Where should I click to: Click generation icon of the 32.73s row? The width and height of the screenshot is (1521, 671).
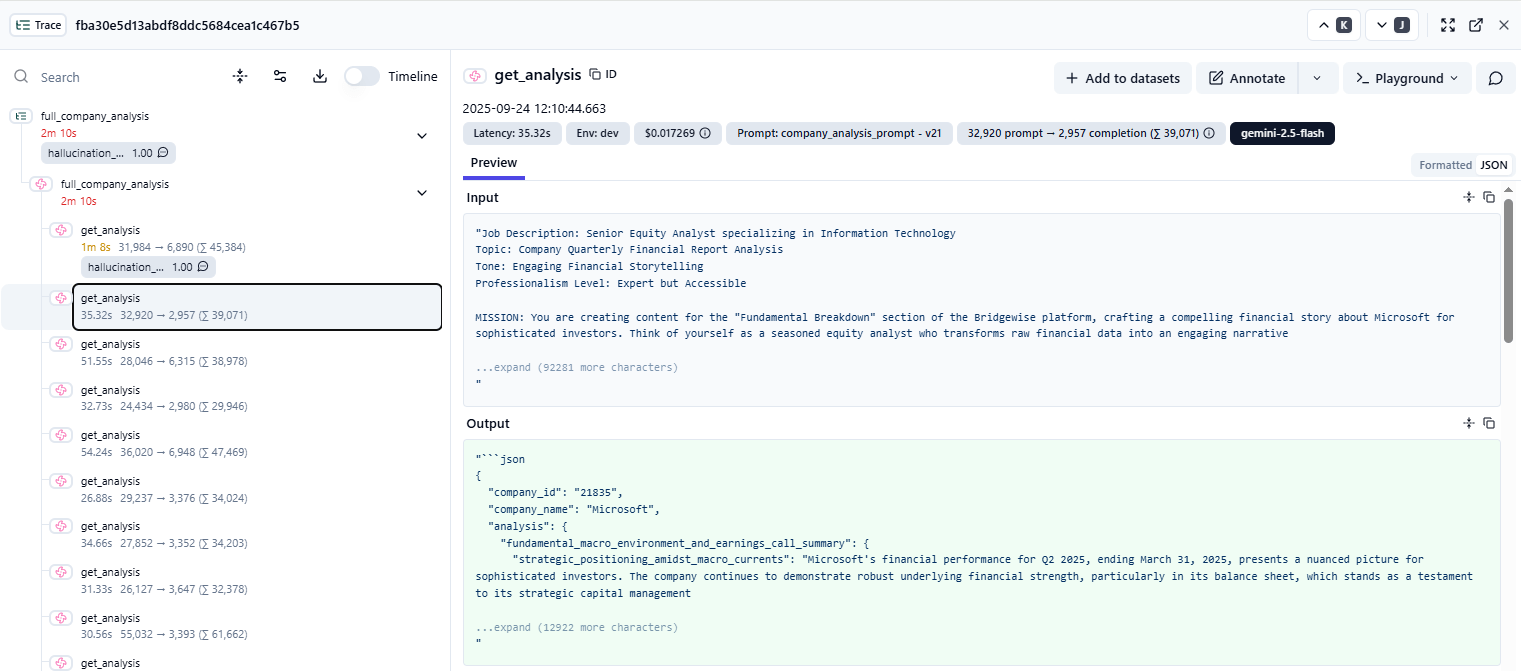coord(61,390)
